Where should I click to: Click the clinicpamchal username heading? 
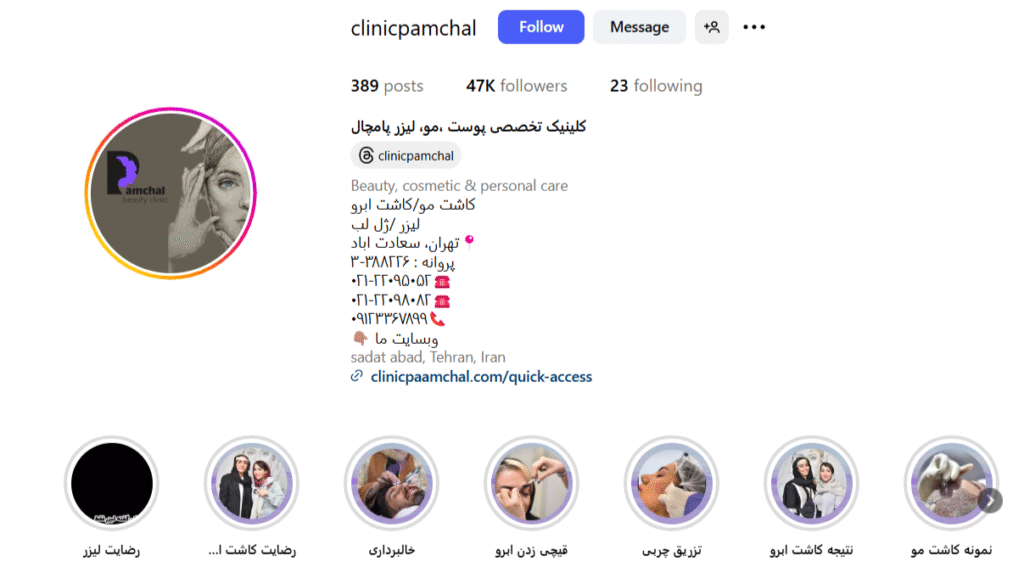(x=413, y=28)
